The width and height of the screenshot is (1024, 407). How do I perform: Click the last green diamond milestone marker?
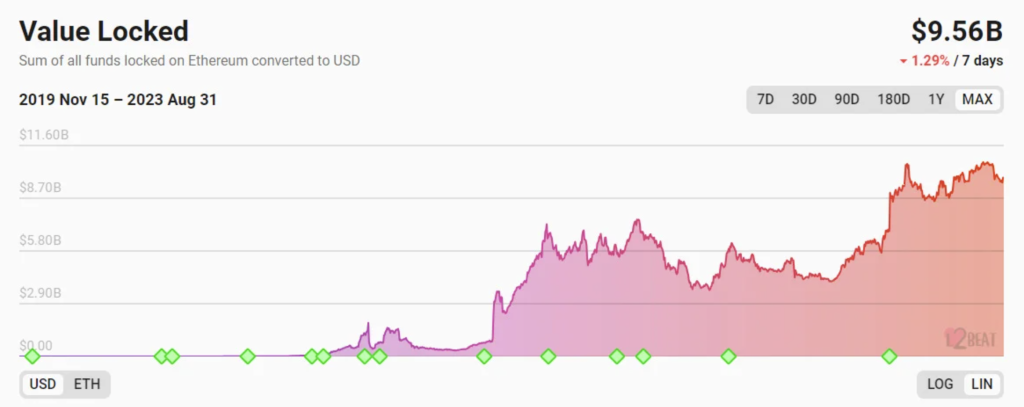tap(889, 356)
